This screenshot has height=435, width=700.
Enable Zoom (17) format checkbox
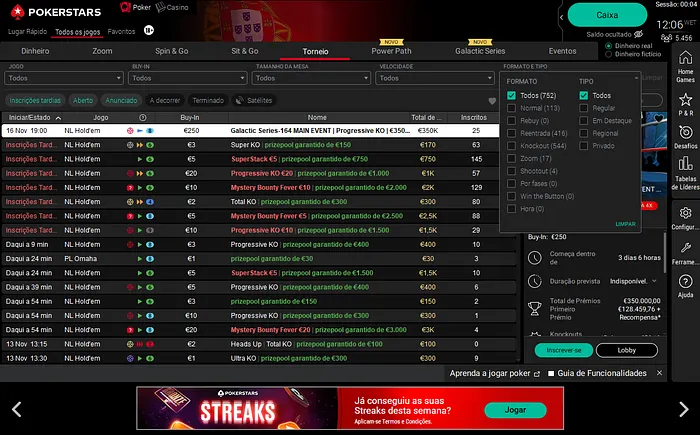pos(512,159)
